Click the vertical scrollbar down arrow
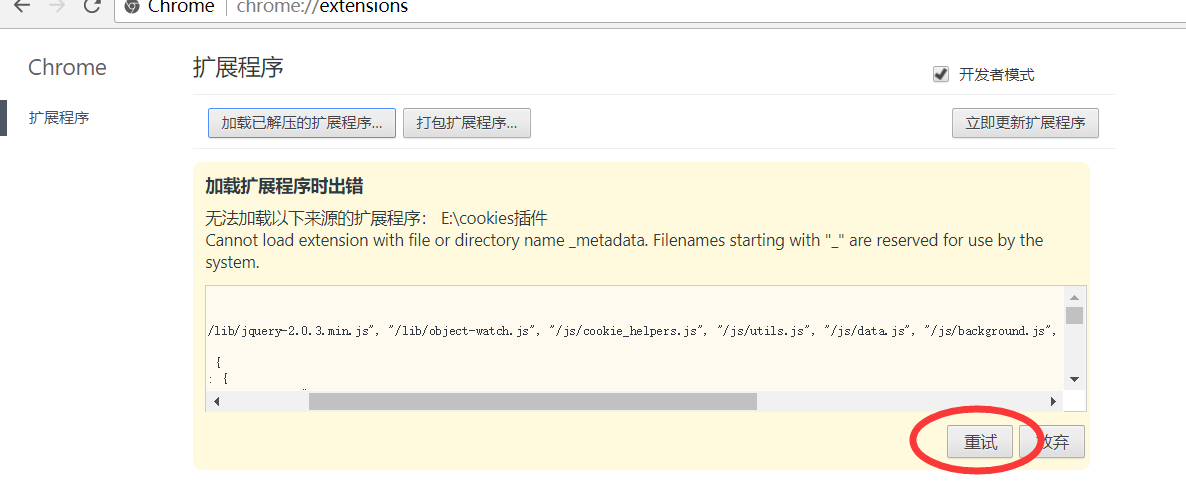Viewport: 1186px width, 501px height. 1074,379
